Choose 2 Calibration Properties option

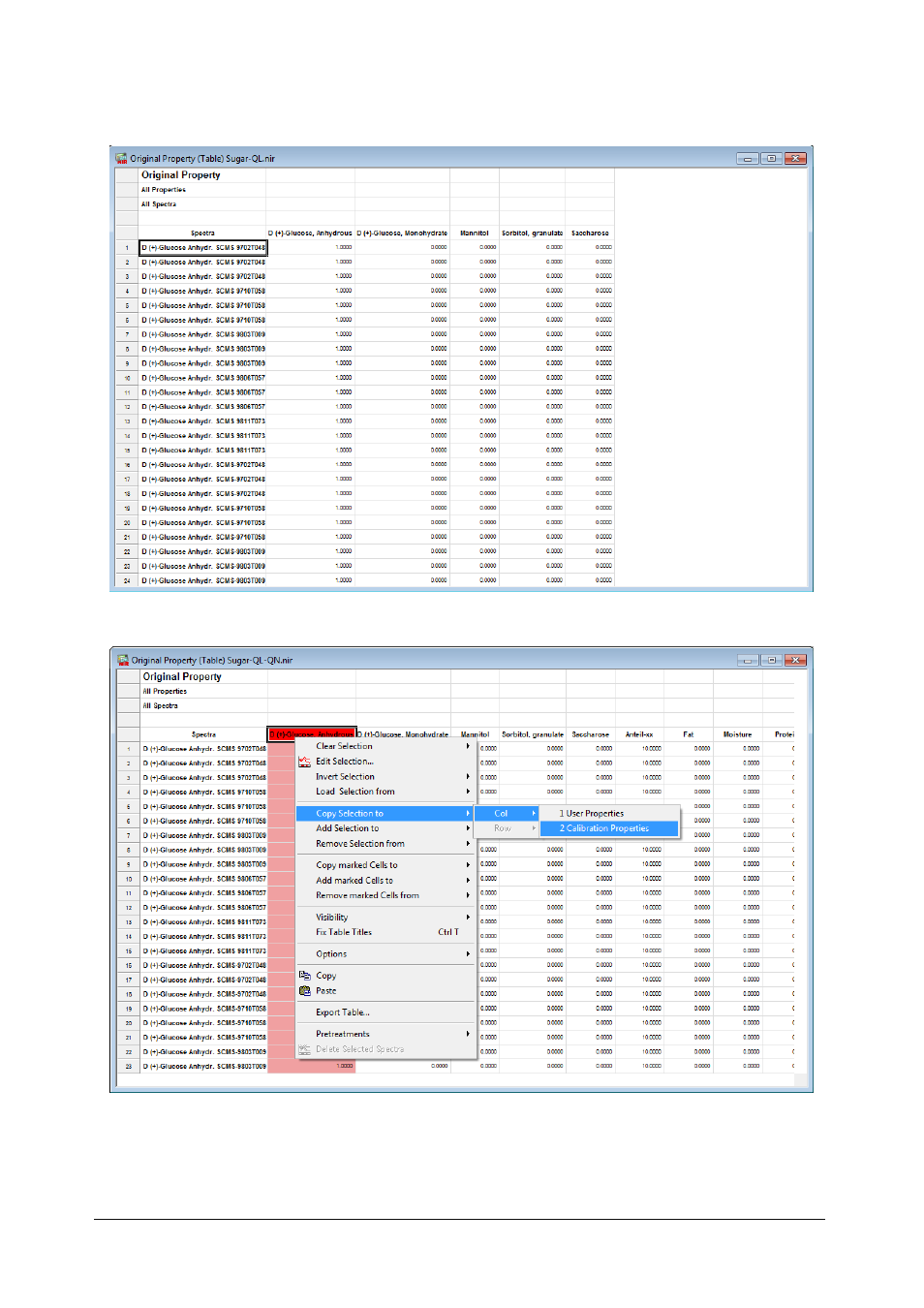pyautogui.click(x=610, y=828)
